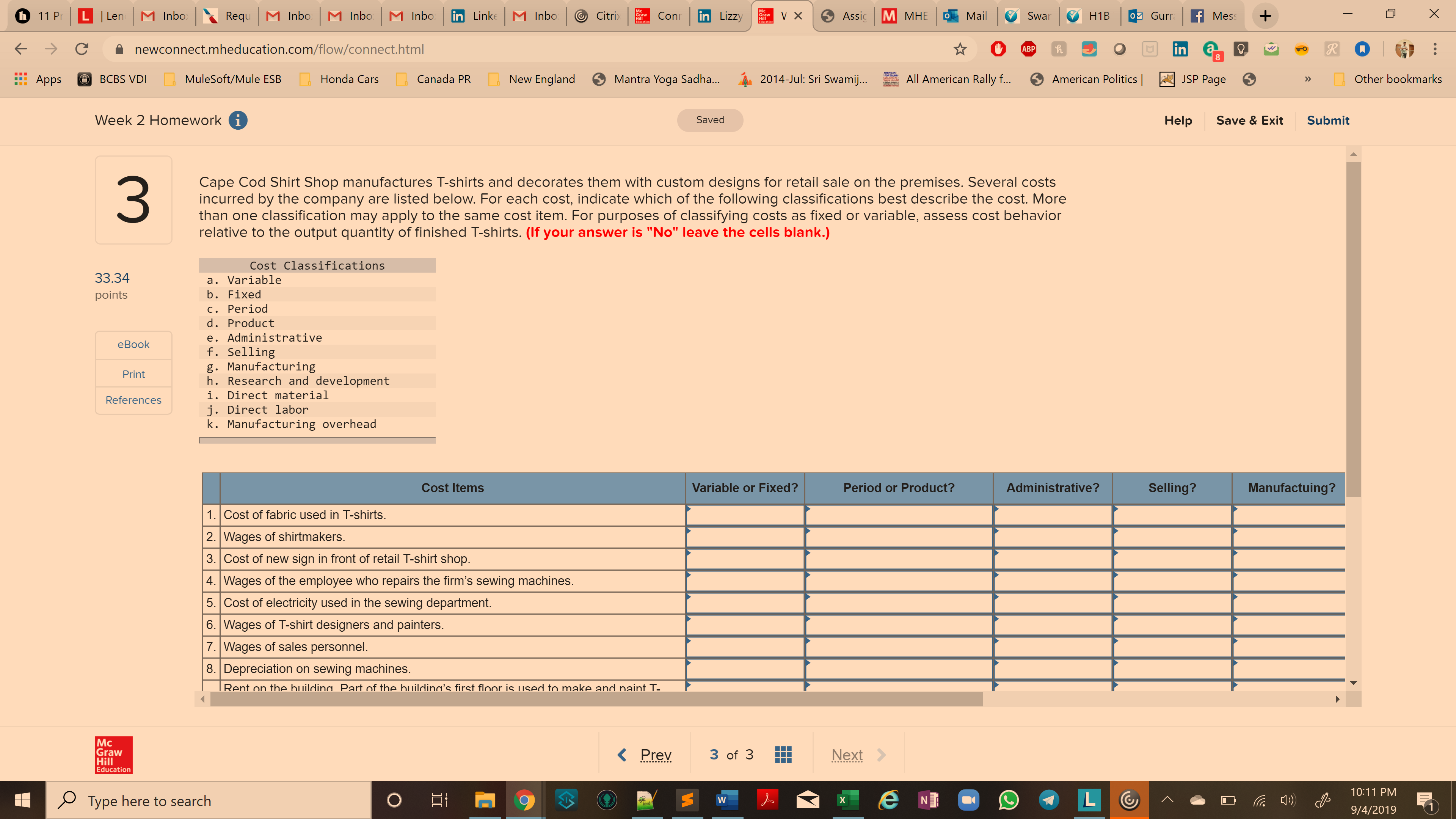This screenshot has height=819, width=1456.
Task: Submit the homework assignment
Action: coord(1328,121)
